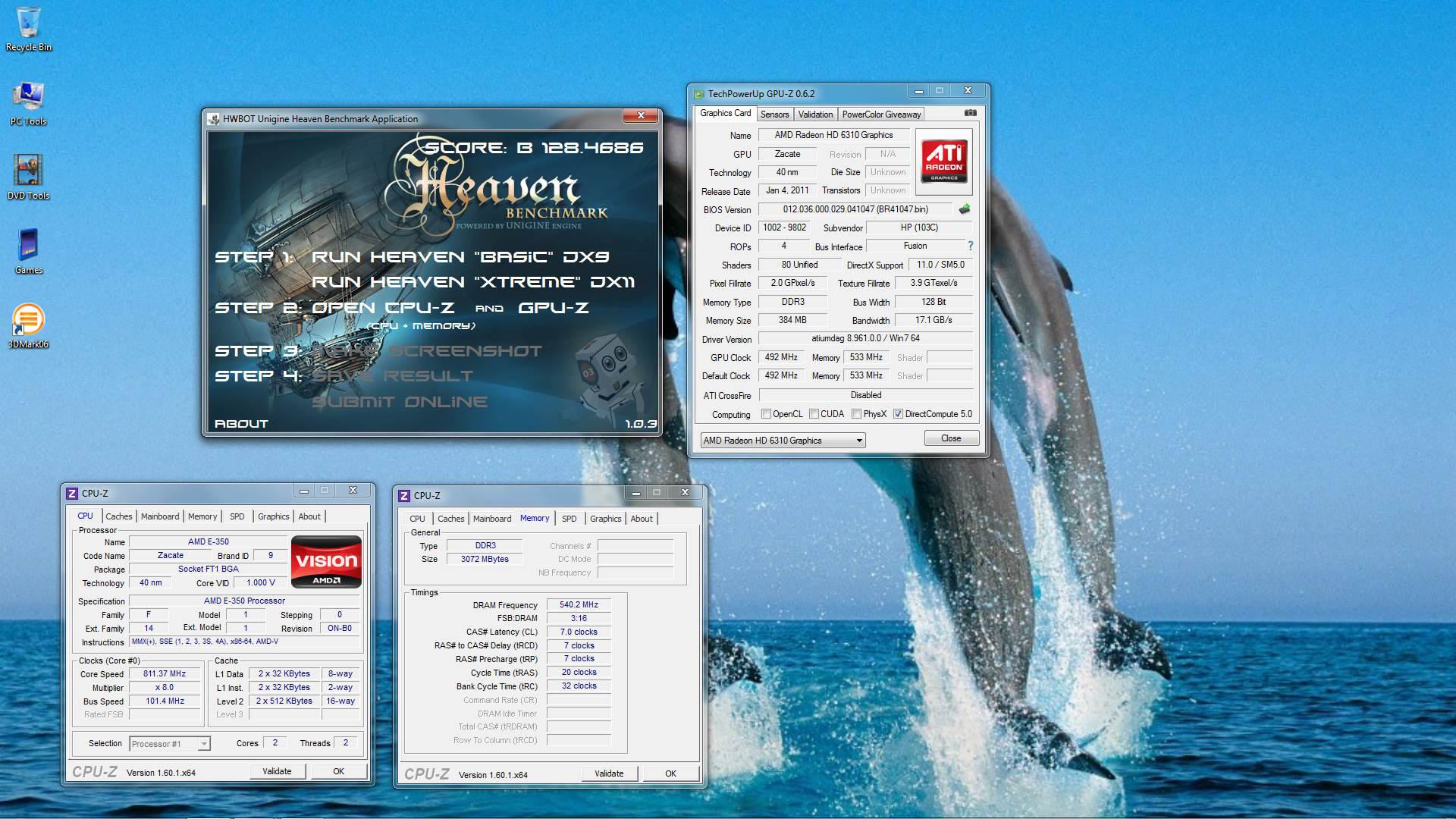Image resolution: width=1456 pixels, height=819 pixels.
Task: Click the GPU-Z Bandwidth value 17.1 GB/s
Action: [934, 320]
